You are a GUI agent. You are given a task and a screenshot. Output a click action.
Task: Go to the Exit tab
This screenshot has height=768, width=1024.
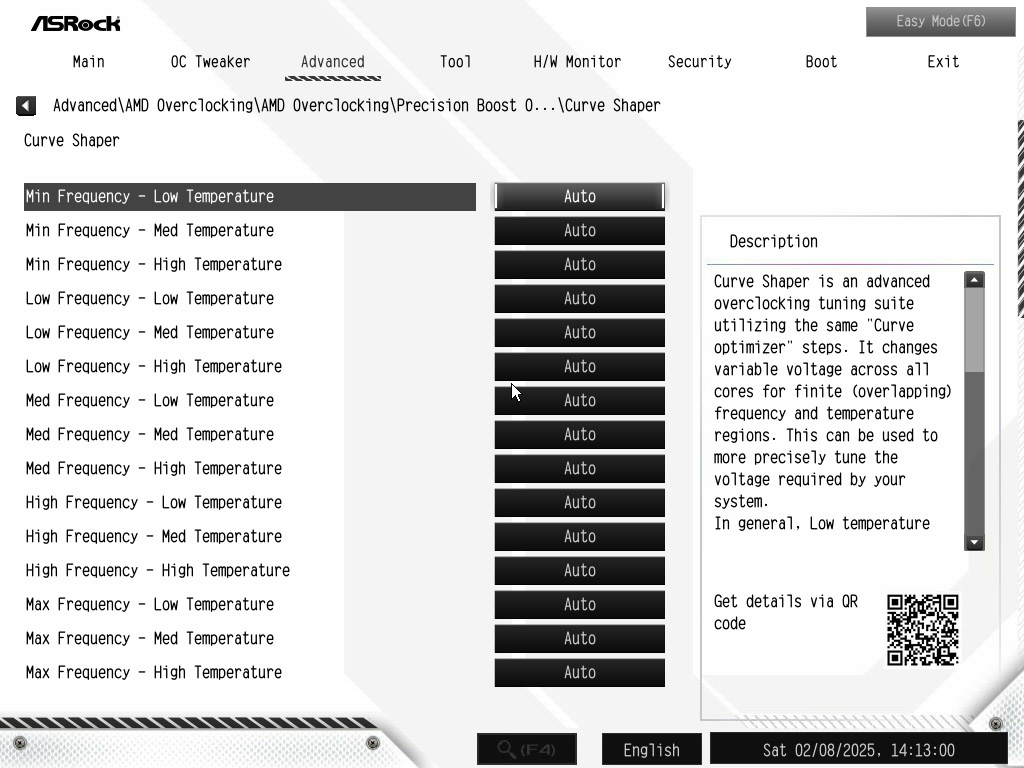pyautogui.click(x=943, y=62)
